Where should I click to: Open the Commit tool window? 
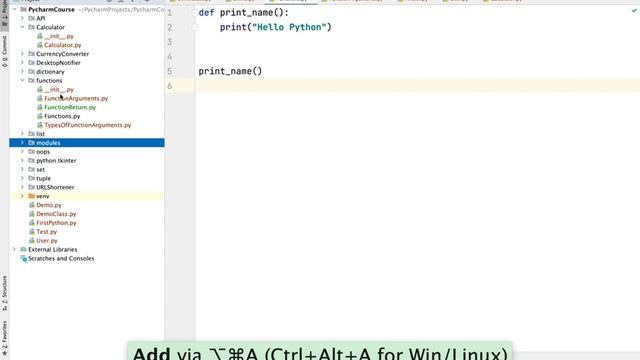click(4, 52)
